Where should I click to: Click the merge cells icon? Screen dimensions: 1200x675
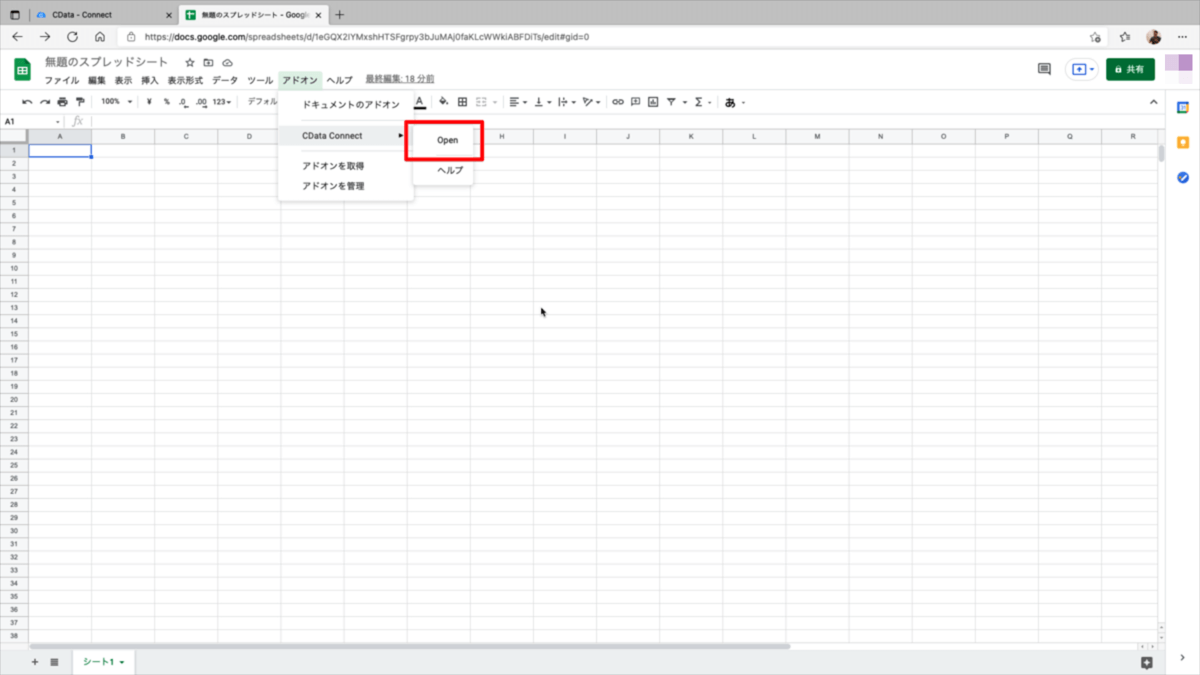tap(481, 102)
